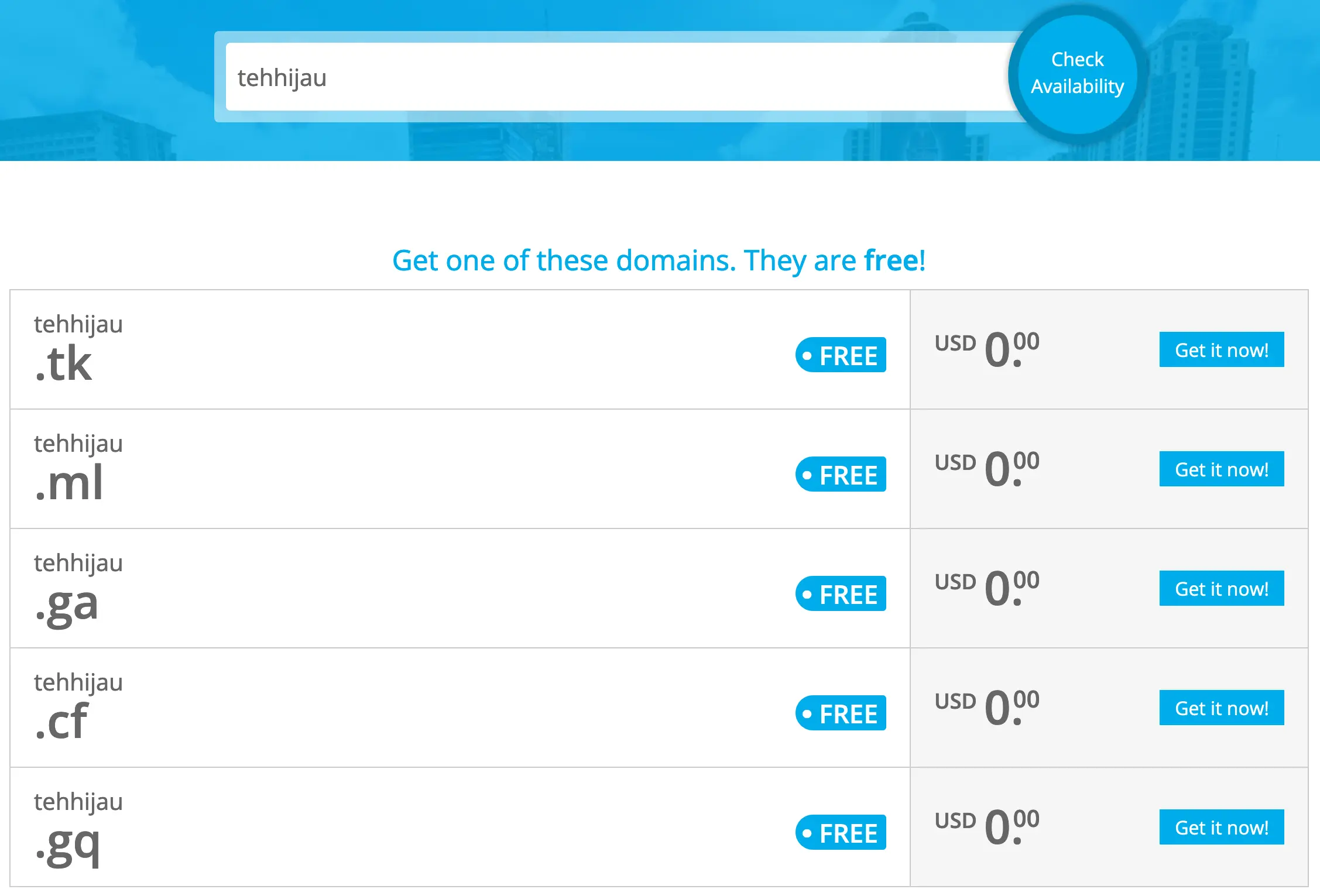Click Get it now for tehhijau.tk
1320x896 pixels.
(1221, 349)
